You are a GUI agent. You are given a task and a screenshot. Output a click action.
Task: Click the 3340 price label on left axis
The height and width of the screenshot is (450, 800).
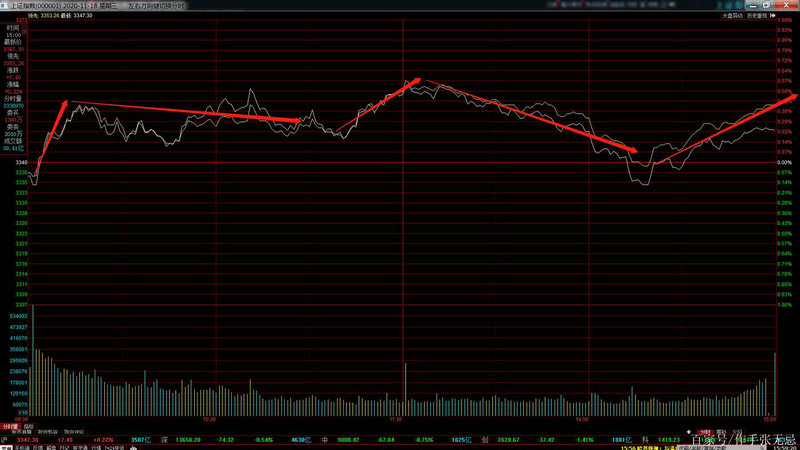tap(21, 162)
